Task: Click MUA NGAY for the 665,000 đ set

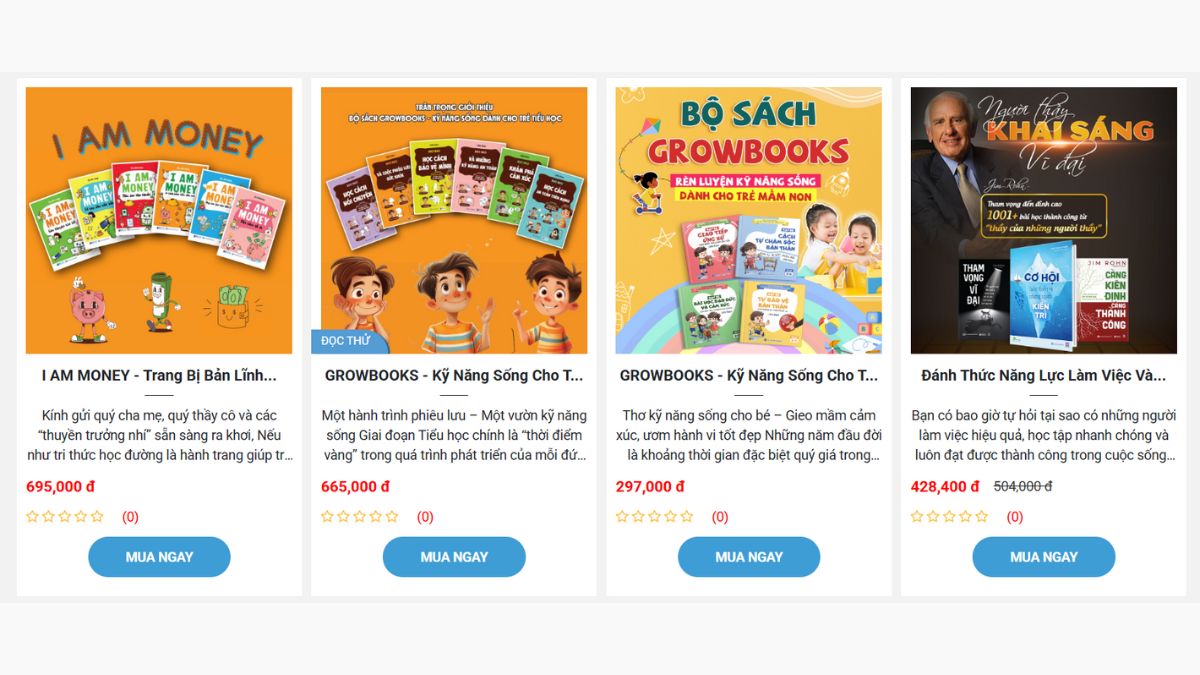Action: [454, 557]
